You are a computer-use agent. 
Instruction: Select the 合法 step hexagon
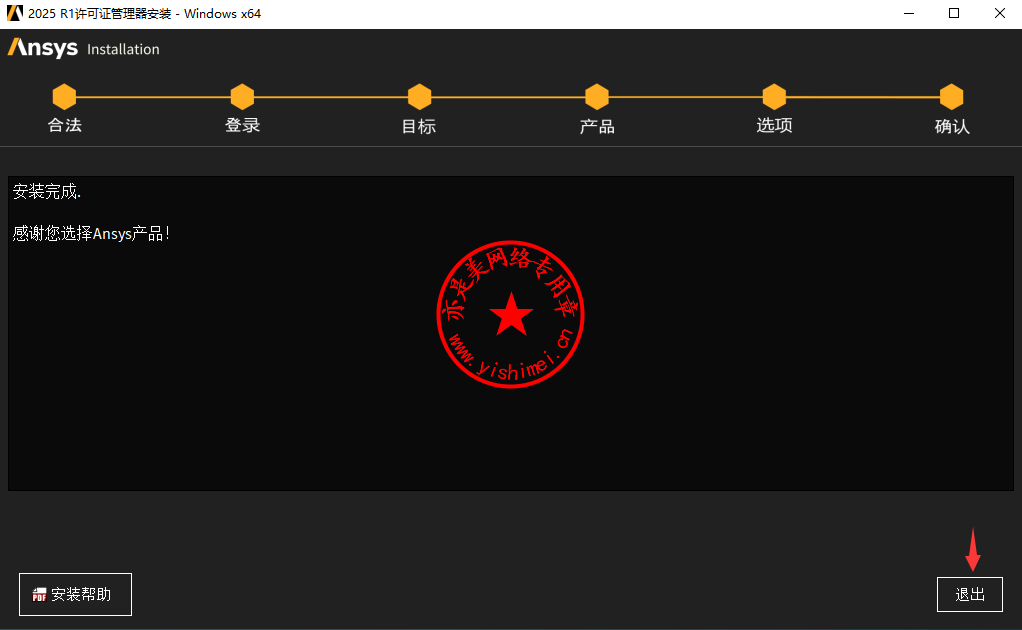(65, 97)
